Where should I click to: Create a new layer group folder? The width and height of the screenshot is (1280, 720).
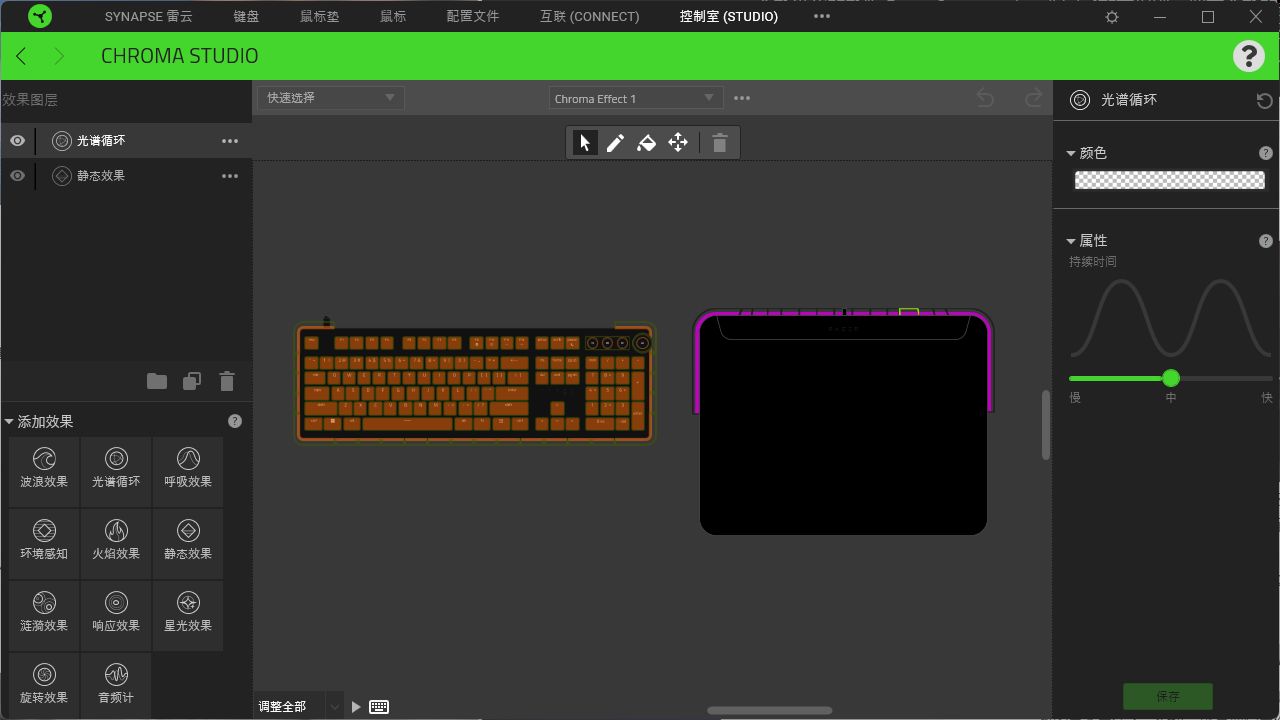pos(157,381)
